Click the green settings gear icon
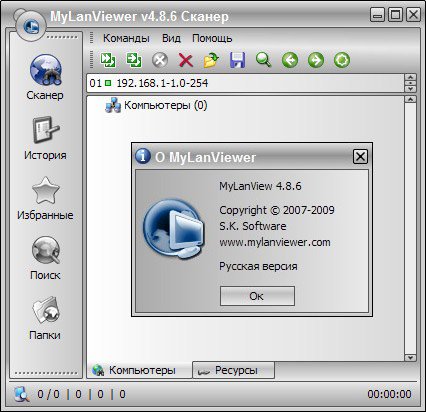This screenshot has height=412, width=426. [342, 60]
